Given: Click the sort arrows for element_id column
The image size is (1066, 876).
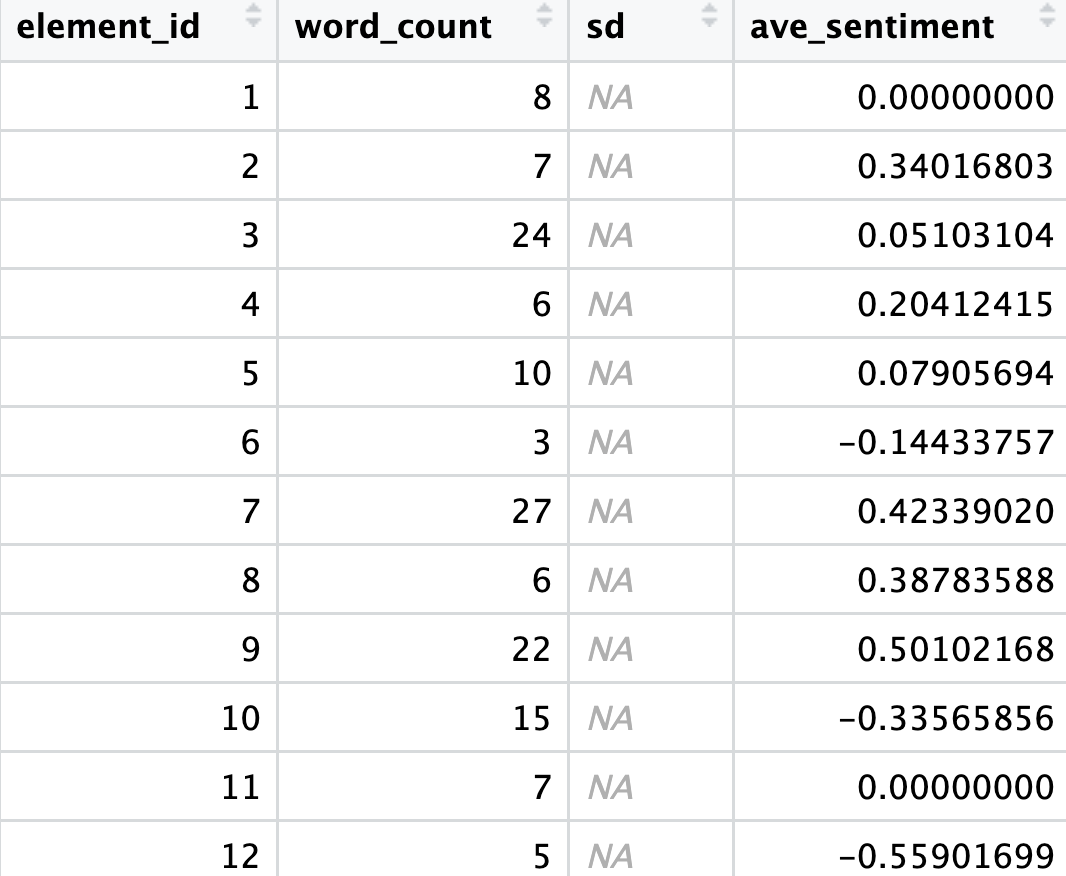Looking at the screenshot, I should click(x=254, y=17).
